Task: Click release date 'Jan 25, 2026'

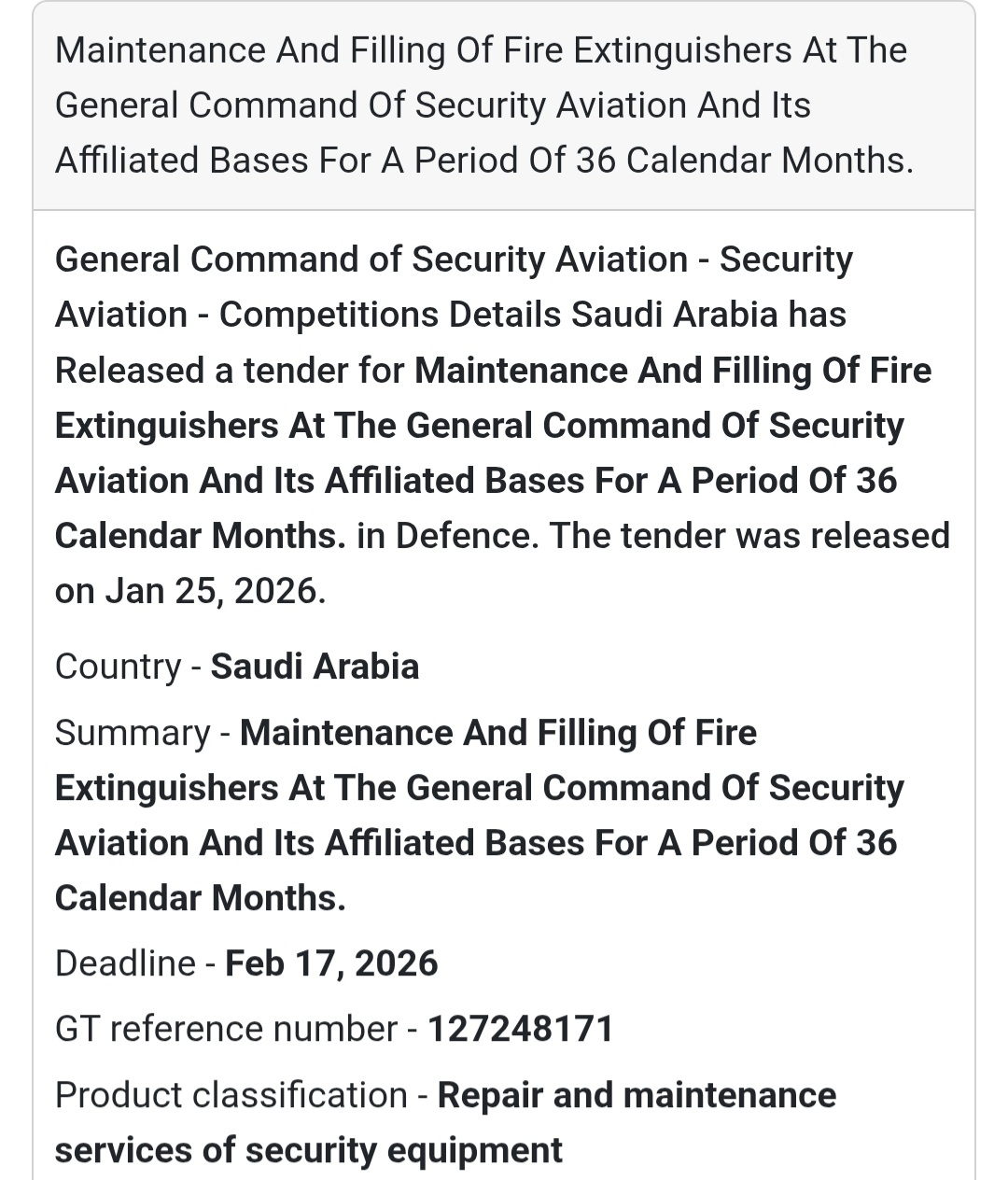Action: click(213, 591)
